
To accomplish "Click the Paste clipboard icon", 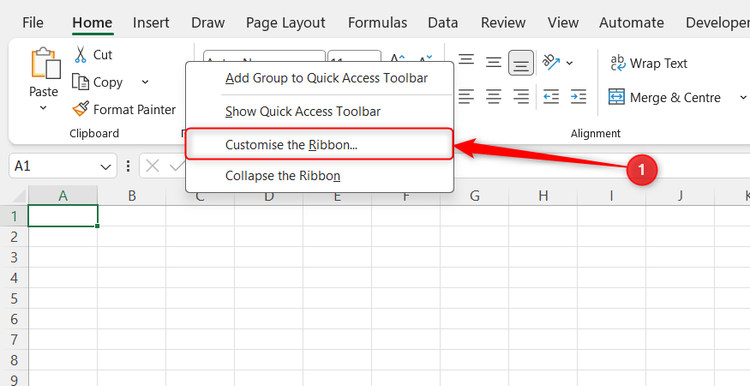I will pos(45,63).
